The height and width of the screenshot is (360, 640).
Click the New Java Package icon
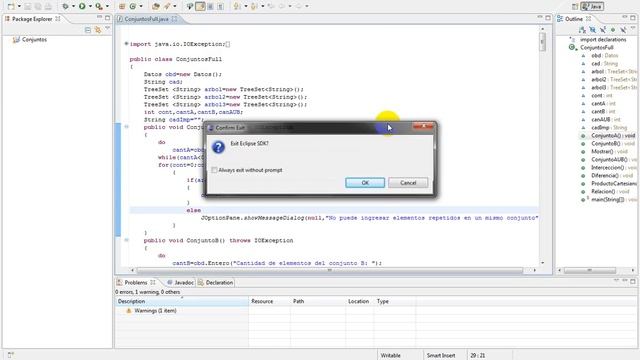pos(122,6)
